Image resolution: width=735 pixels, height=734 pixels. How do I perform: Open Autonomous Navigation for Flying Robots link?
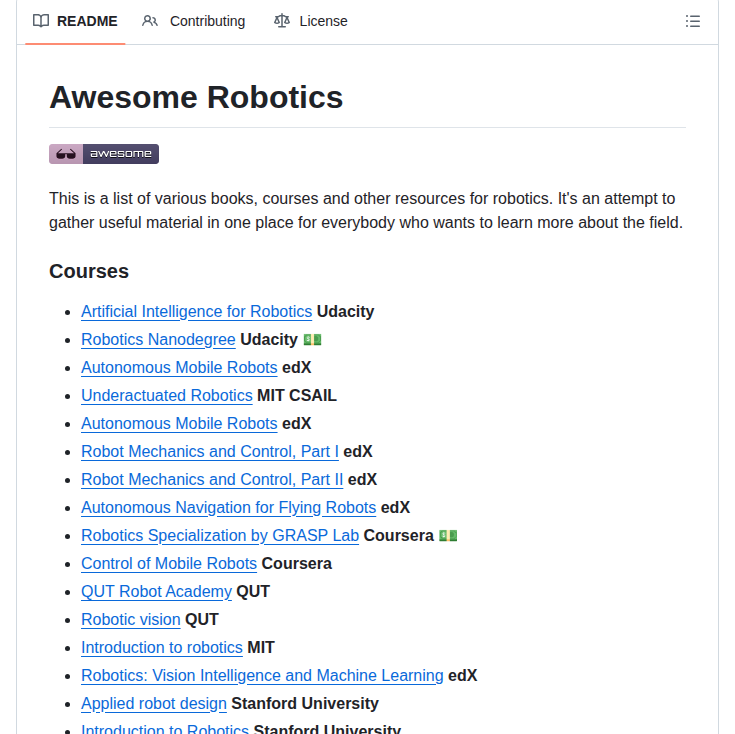click(228, 507)
